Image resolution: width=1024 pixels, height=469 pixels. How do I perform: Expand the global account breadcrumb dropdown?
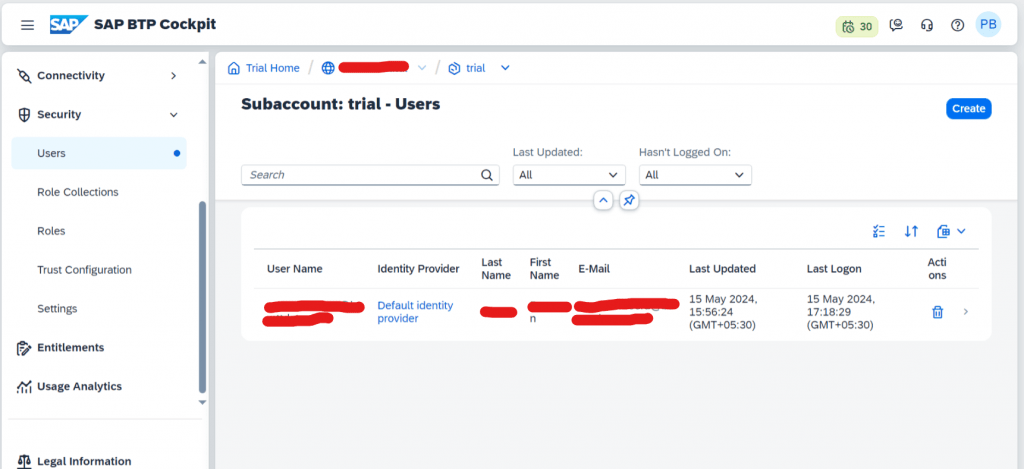(x=422, y=68)
